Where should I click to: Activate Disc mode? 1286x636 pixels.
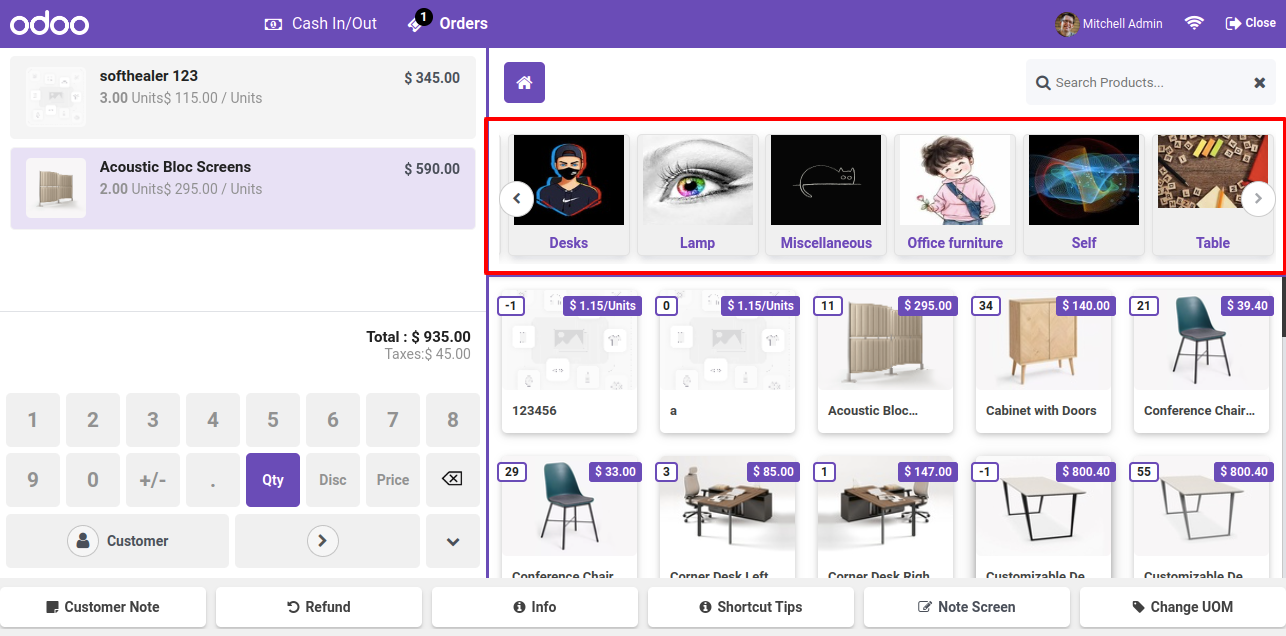pos(333,480)
